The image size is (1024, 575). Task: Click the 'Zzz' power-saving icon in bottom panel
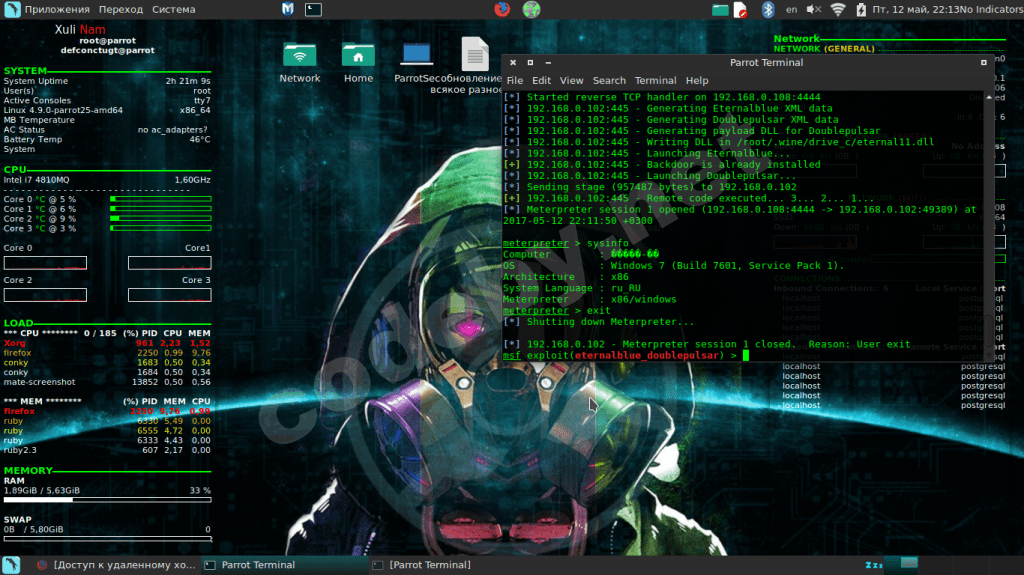click(874, 565)
